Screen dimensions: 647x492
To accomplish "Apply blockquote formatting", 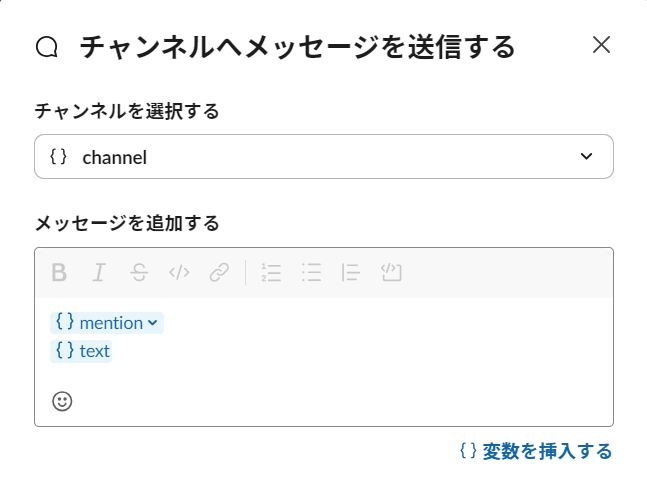I will [350, 273].
